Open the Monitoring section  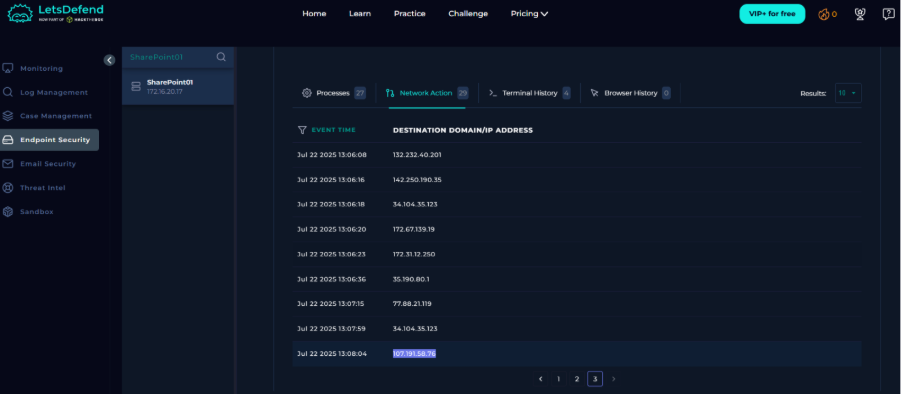(41, 68)
